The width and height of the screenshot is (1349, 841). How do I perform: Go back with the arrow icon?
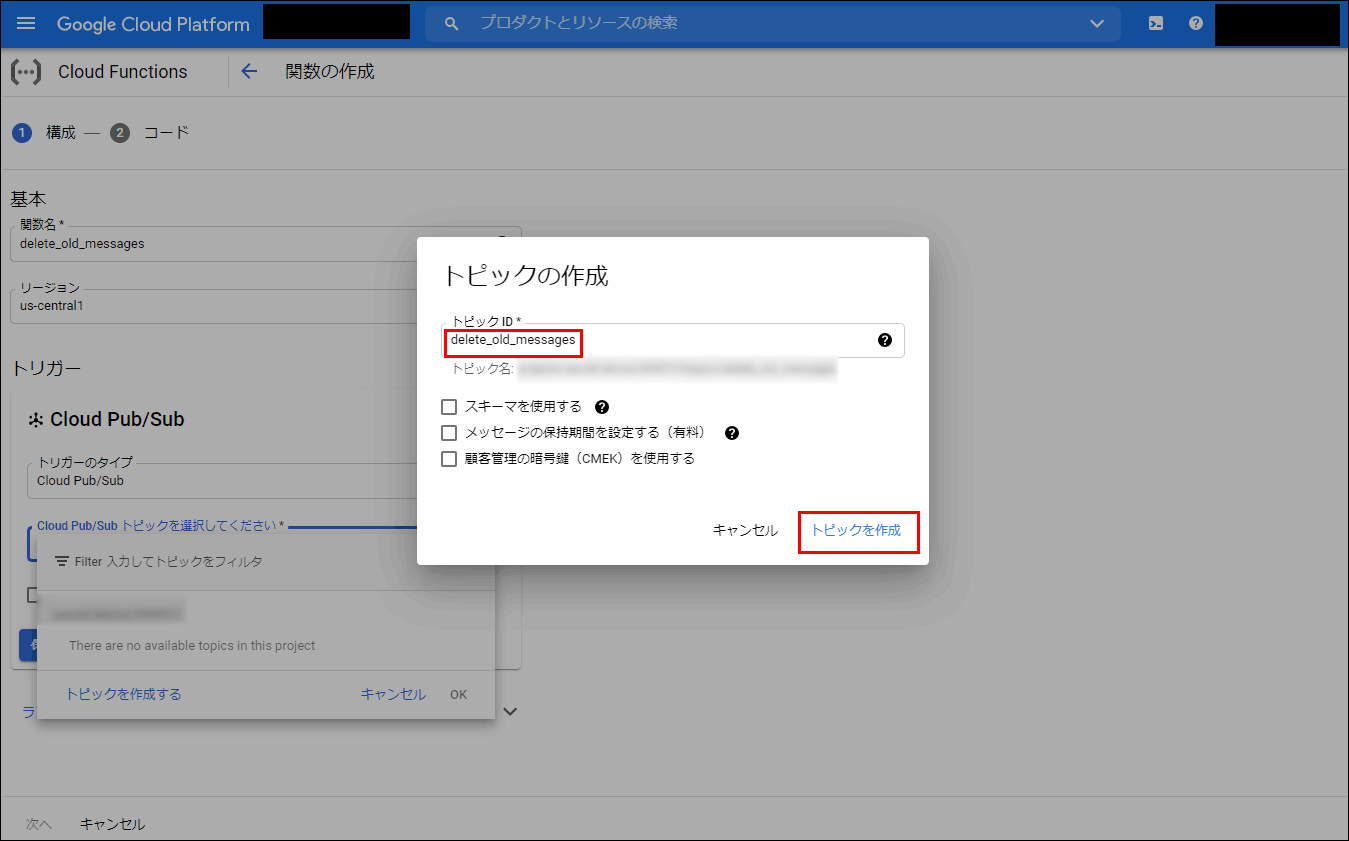(x=249, y=72)
